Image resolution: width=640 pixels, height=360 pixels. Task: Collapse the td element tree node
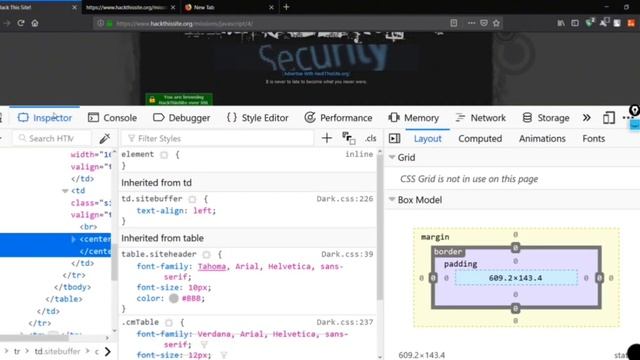(x=65, y=191)
